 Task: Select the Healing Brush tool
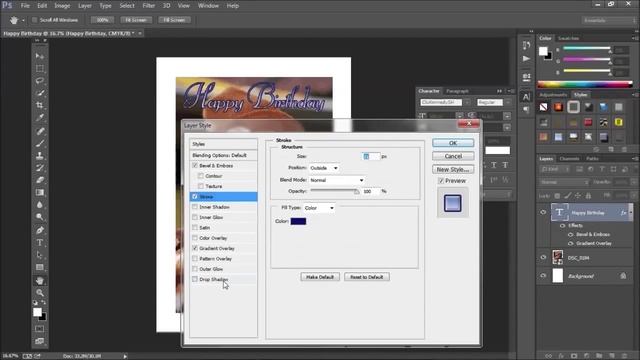click(40, 131)
